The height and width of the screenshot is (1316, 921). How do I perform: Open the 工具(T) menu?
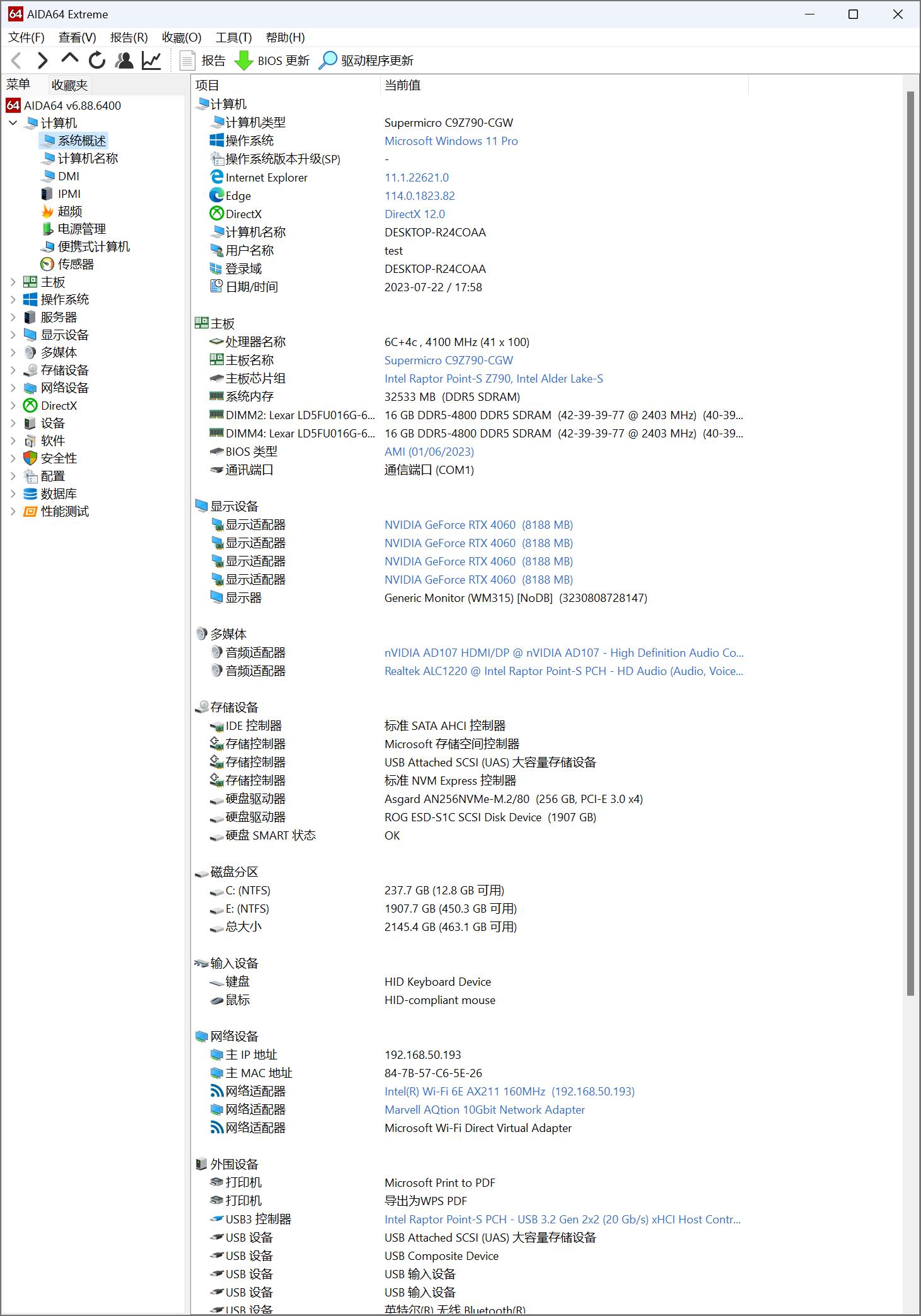point(233,37)
